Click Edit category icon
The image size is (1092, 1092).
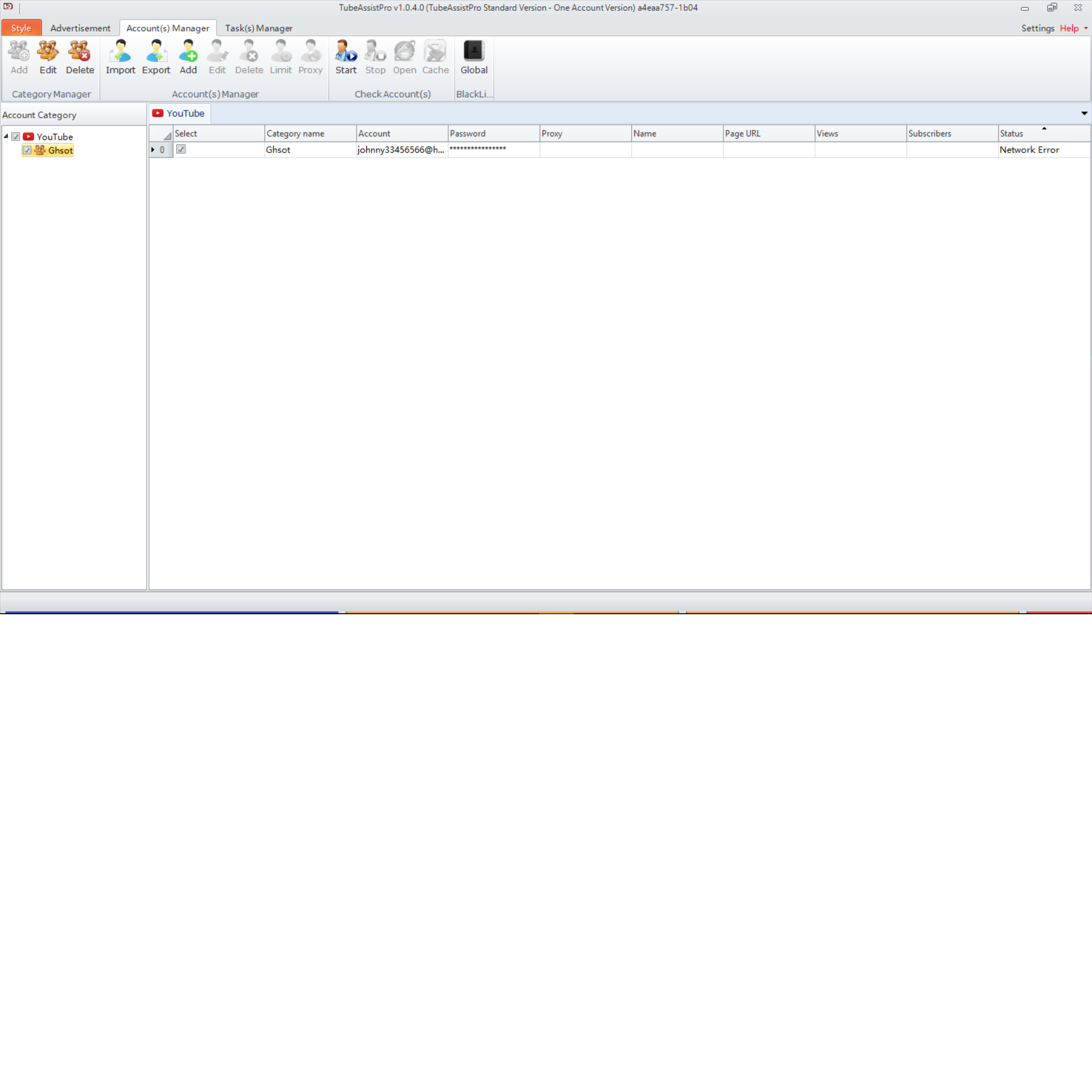[x=48, y=51]
